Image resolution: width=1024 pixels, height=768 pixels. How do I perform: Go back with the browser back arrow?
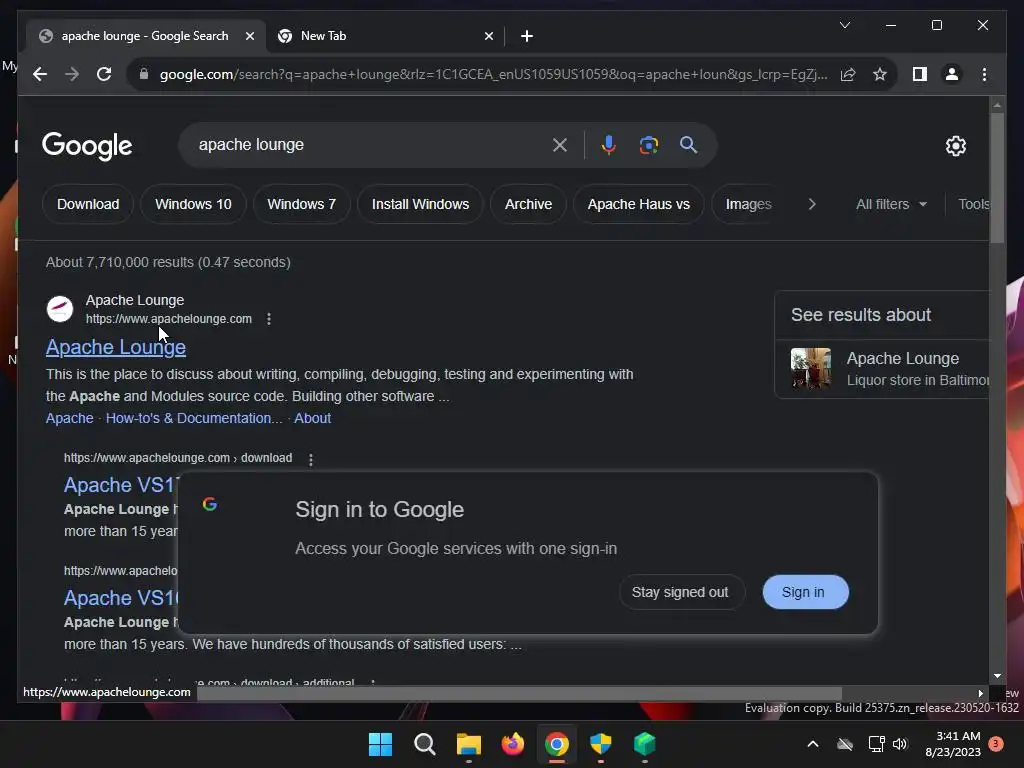(40, 74)
